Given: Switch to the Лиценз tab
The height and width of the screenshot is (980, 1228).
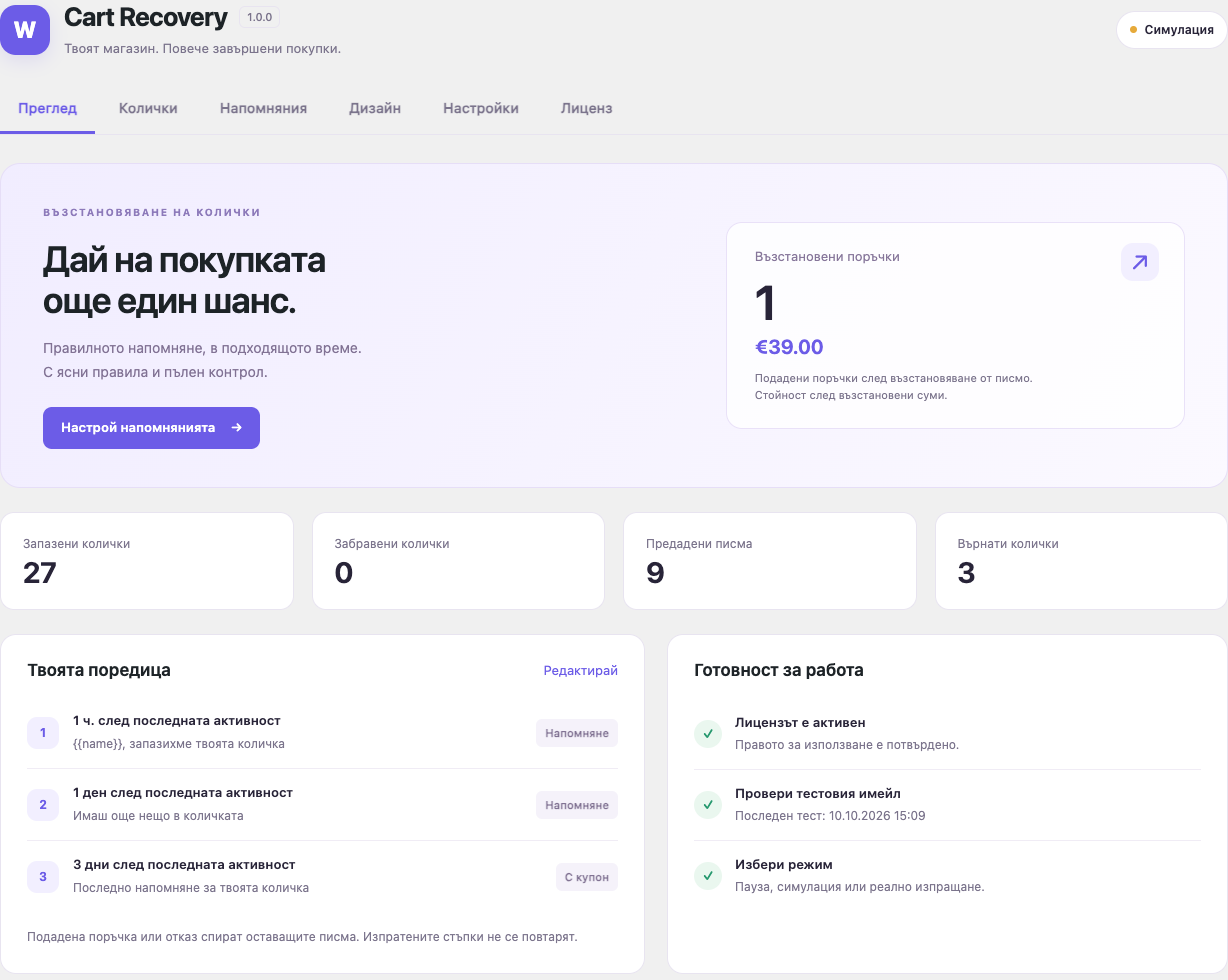Looking at the screenshot, I should (586, 108).
